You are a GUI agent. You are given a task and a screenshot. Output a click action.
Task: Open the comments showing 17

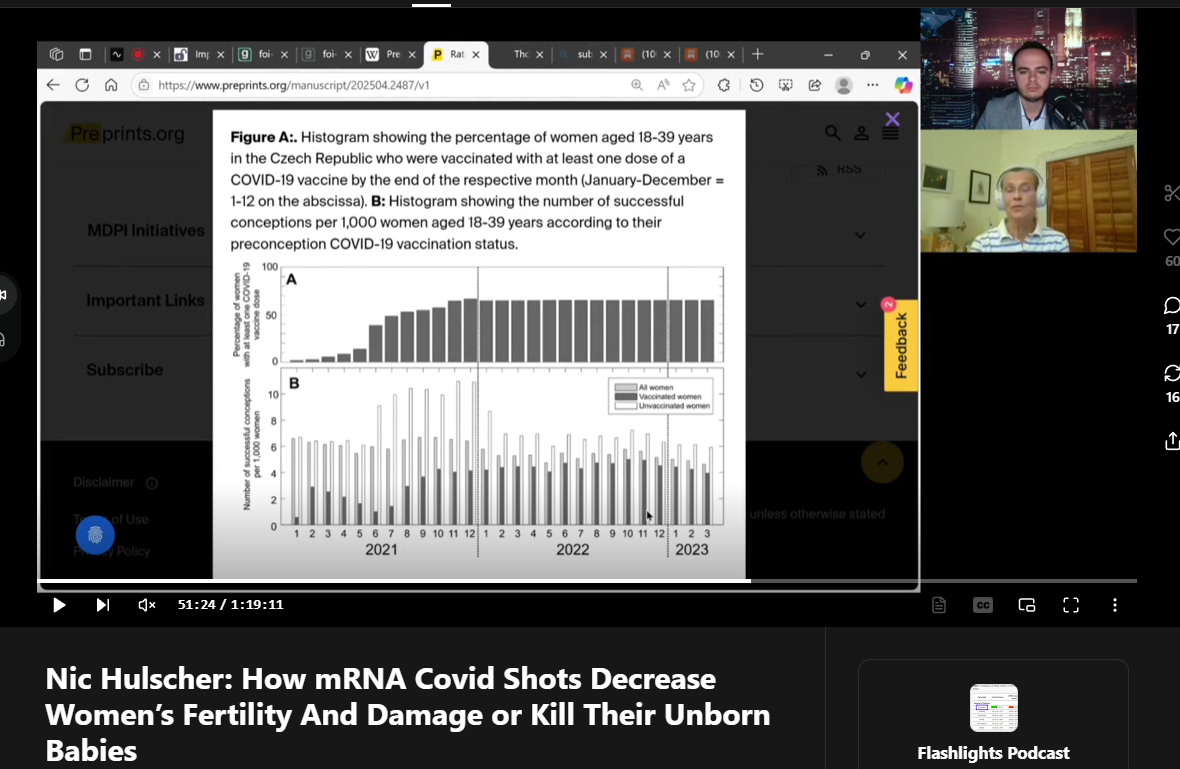(x=1172, y=305)
